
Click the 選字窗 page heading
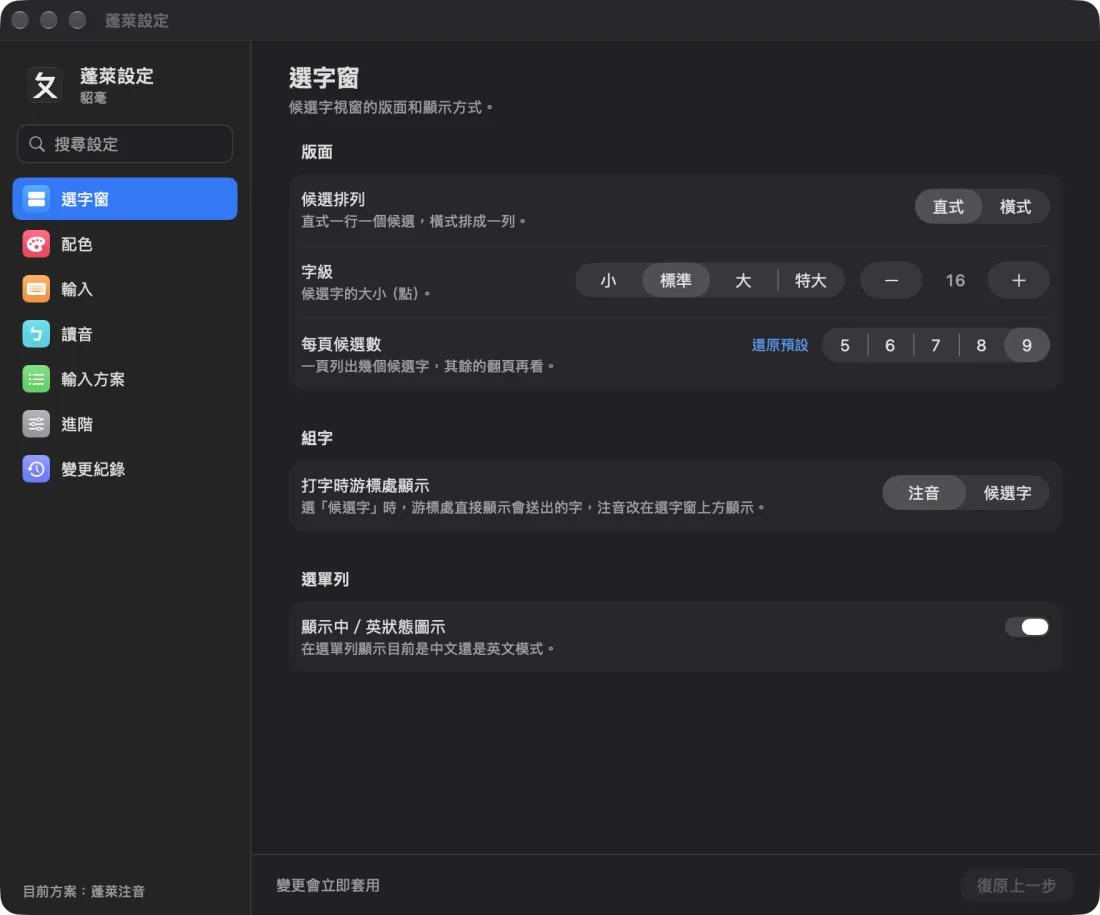point(323,78)
